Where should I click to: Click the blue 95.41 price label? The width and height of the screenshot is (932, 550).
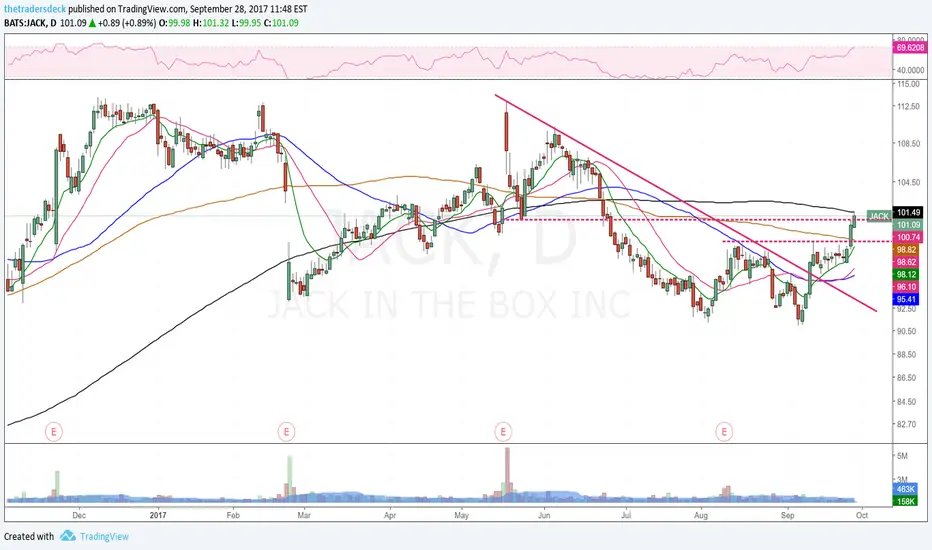click(x=906, y=300)
